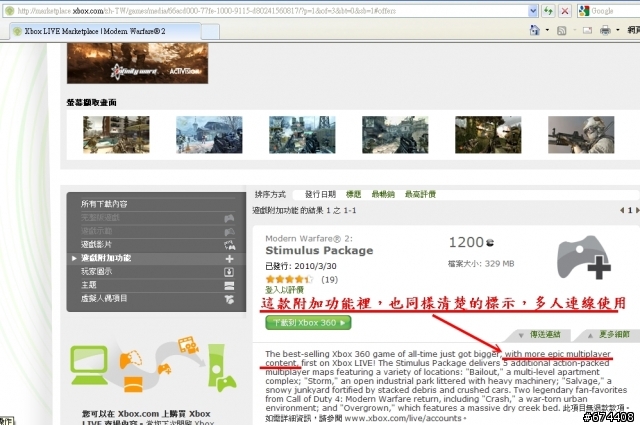Click 下載到 Xbox 360 green button

pos(308,323)
